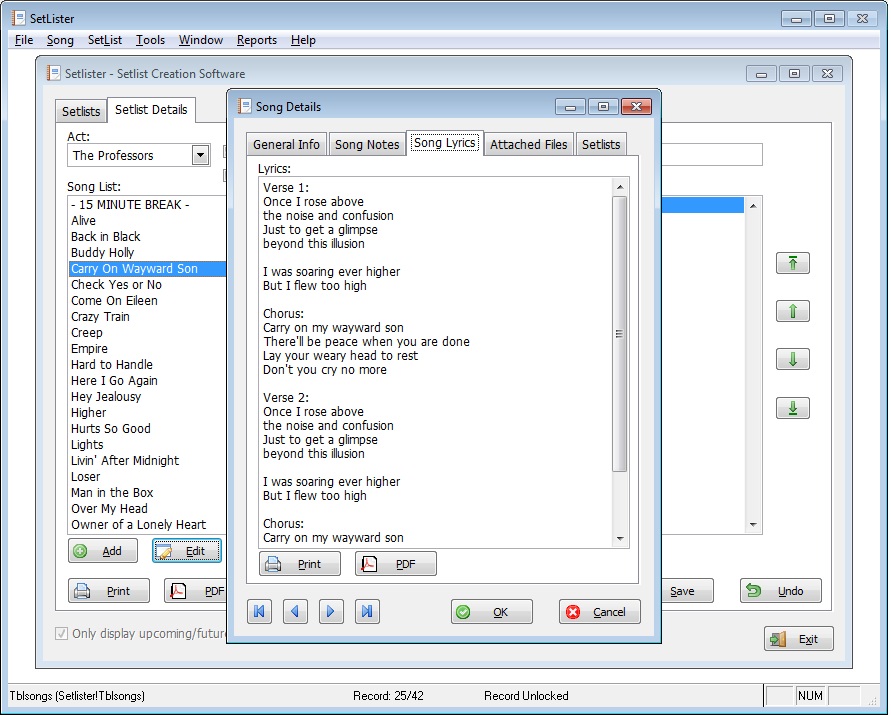This screenshot has height=715, width=891.
Task: Open the SetList menu
Action: [104, 40]
